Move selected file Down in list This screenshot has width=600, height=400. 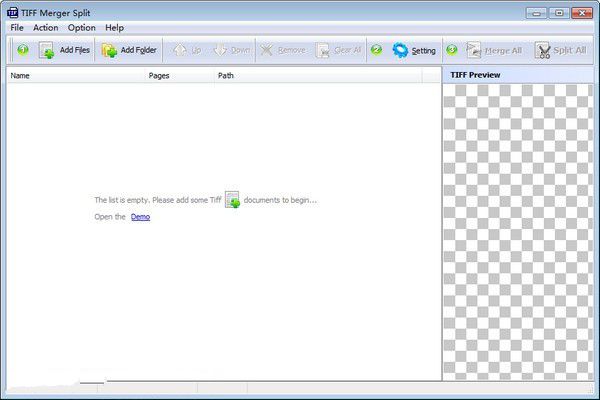pos(232,50)
